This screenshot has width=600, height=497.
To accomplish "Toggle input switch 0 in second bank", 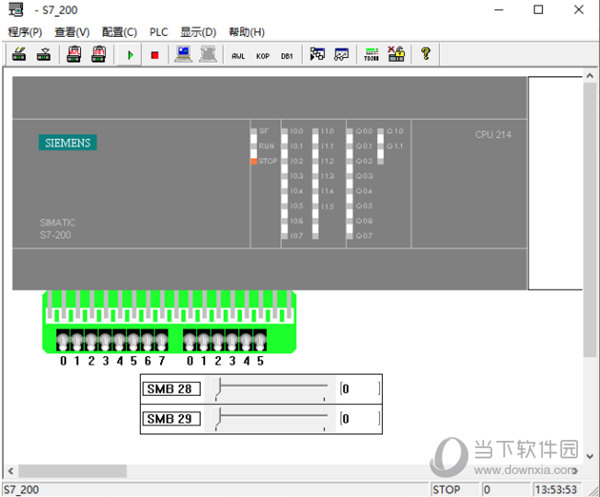I will pos(190,340).
